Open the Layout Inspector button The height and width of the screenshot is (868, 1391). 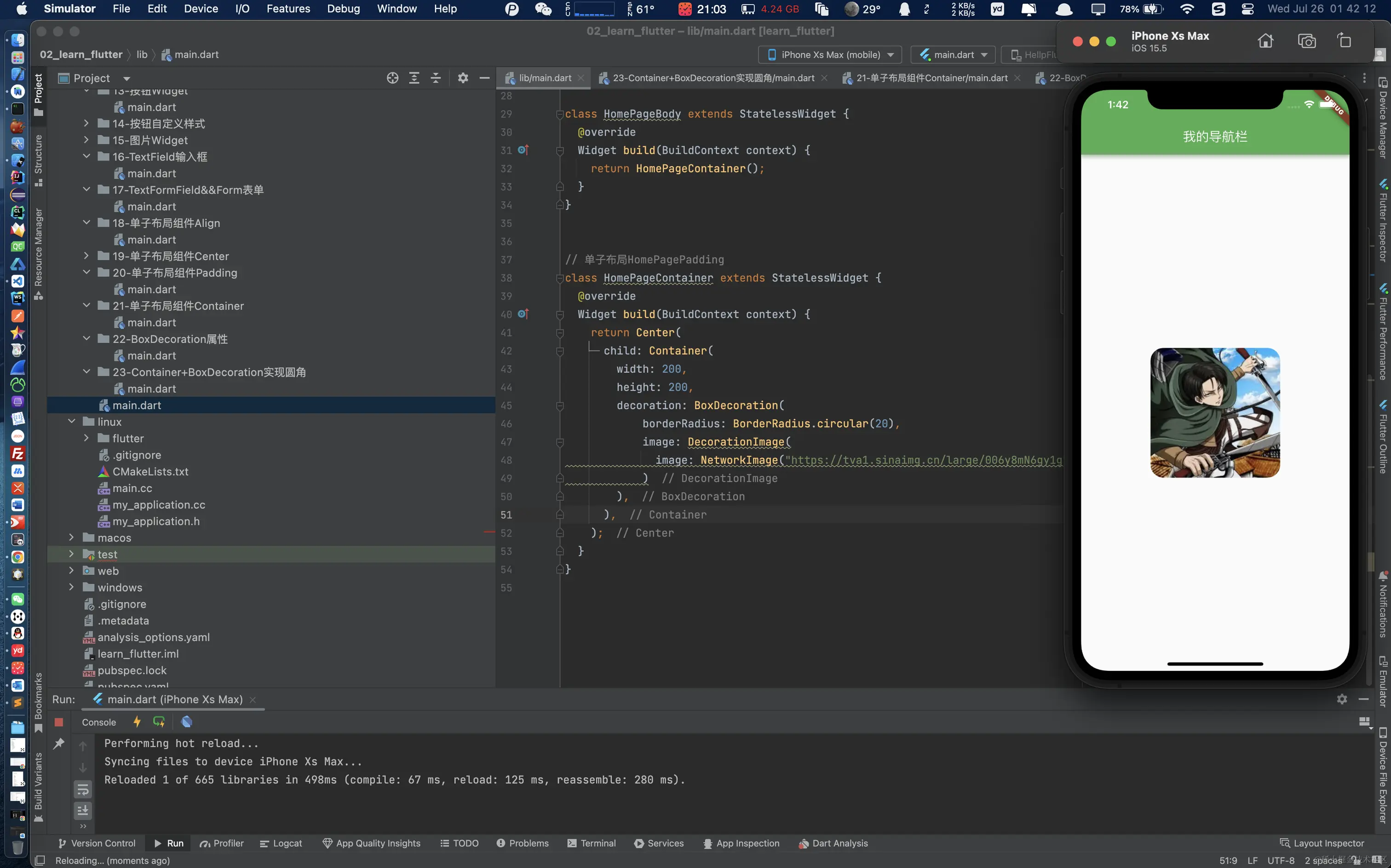[x=1322, y=843]
